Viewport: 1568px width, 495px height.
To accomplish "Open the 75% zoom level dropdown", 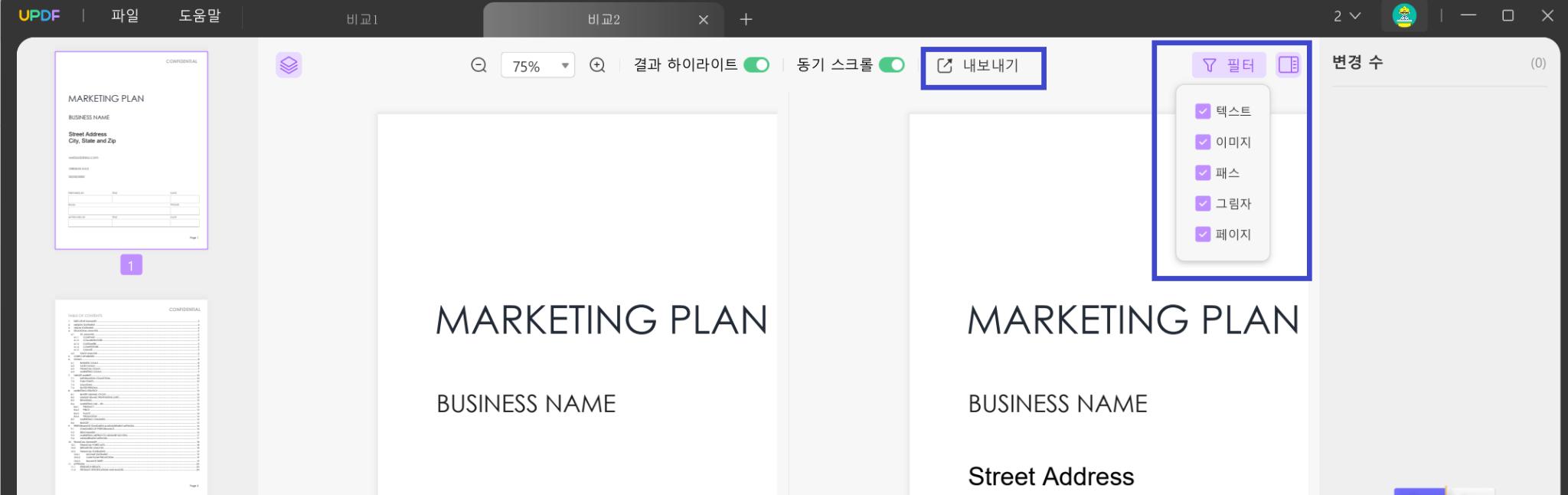I will click(x=537, y=66).
